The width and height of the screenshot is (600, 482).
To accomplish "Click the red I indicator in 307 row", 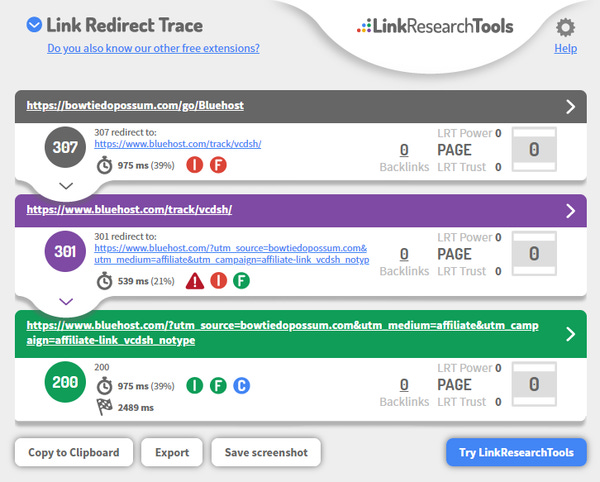I will 195,165.
